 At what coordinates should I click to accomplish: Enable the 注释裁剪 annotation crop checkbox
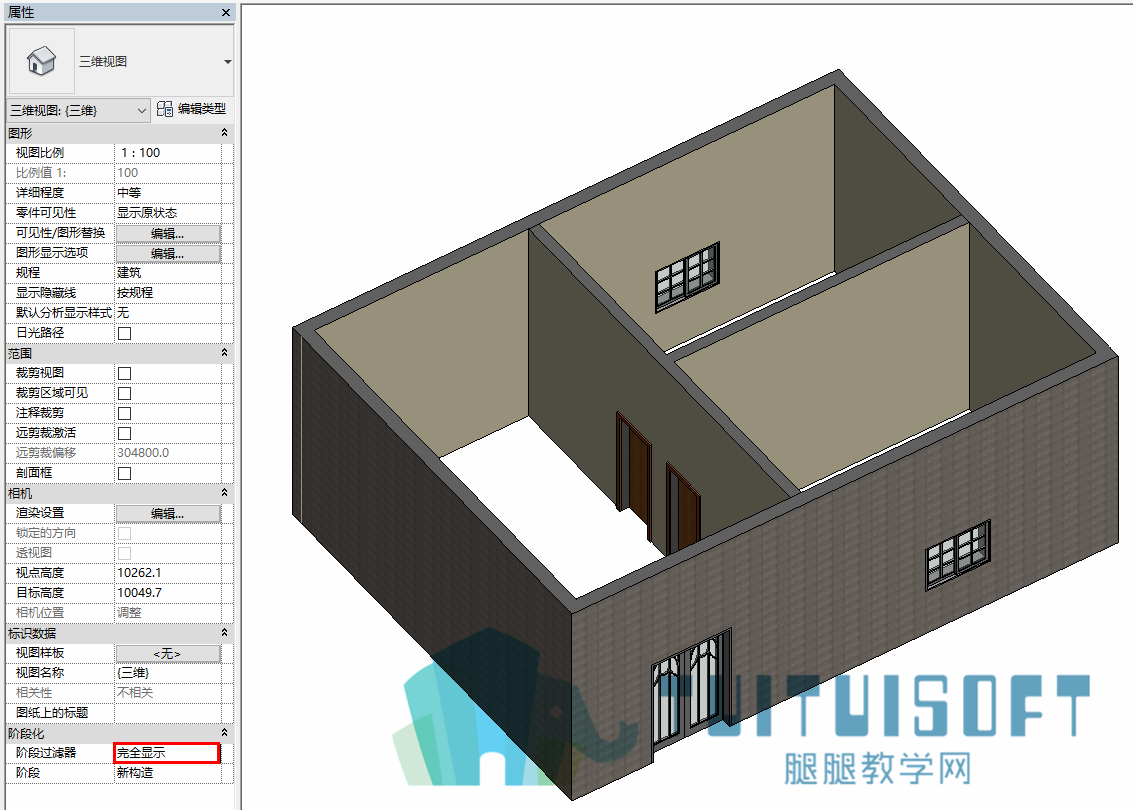124,413
